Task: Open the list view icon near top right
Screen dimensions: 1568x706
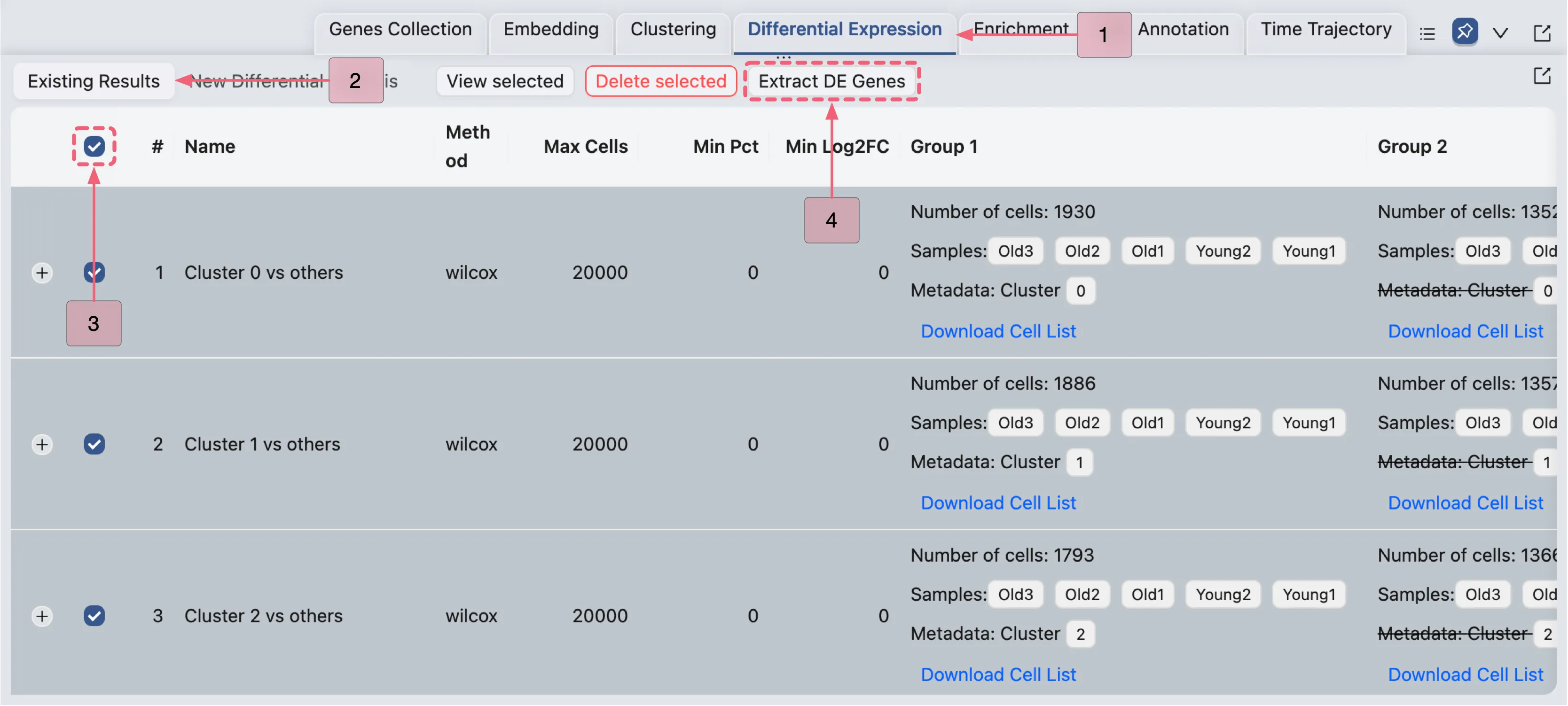Action: 1427,33
